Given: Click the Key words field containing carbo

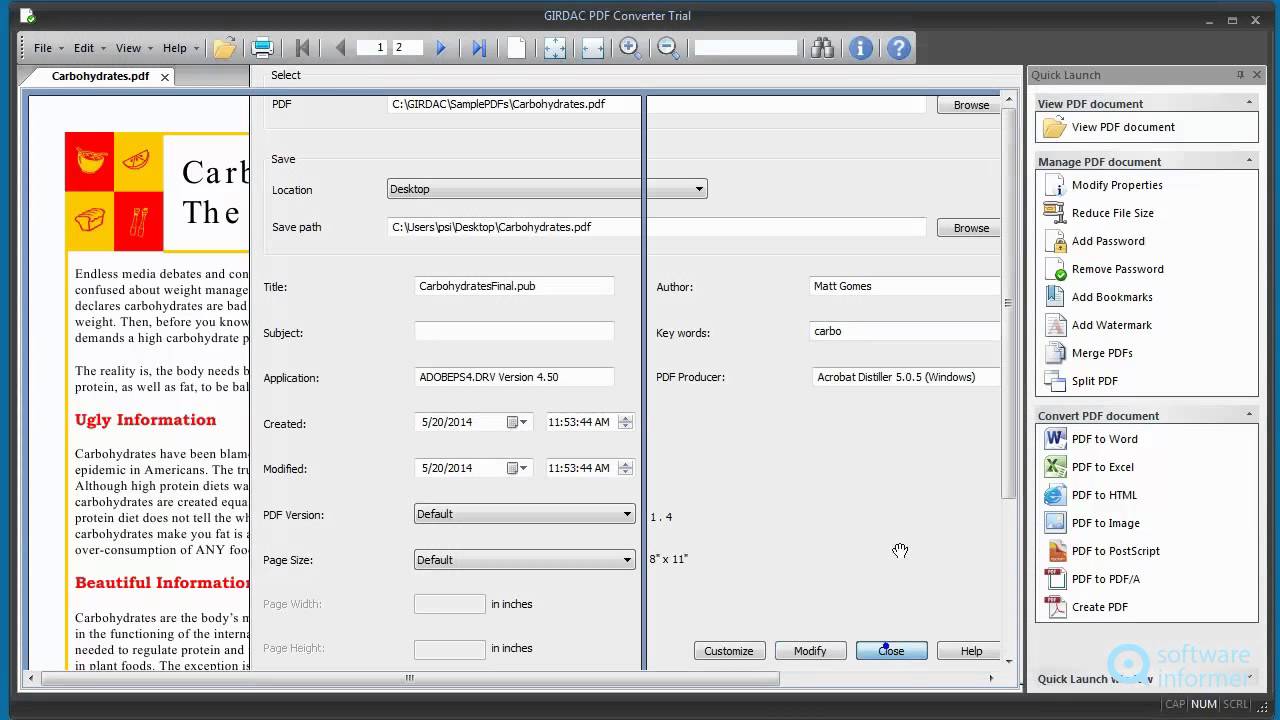Looking at the screenshot, I should coord(905,331).
